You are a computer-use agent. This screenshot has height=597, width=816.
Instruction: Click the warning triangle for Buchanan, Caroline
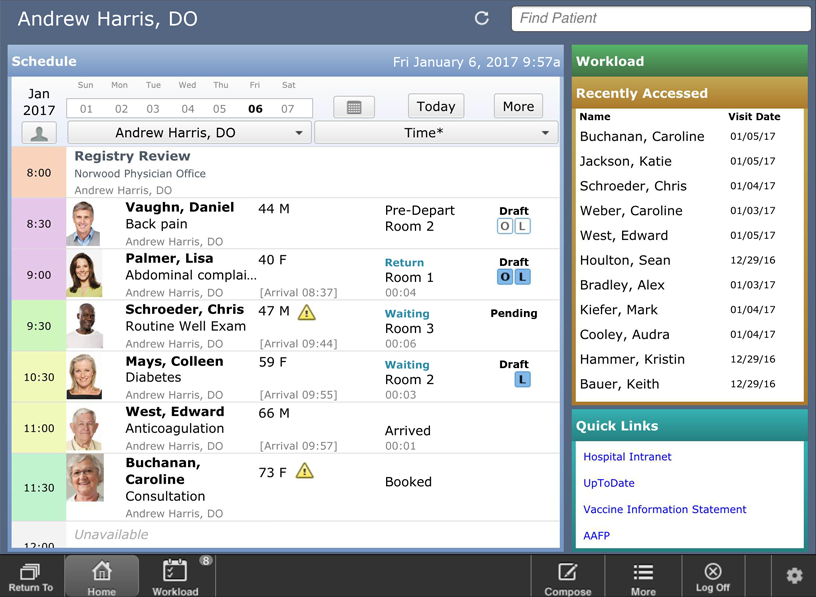coord(305,471)
